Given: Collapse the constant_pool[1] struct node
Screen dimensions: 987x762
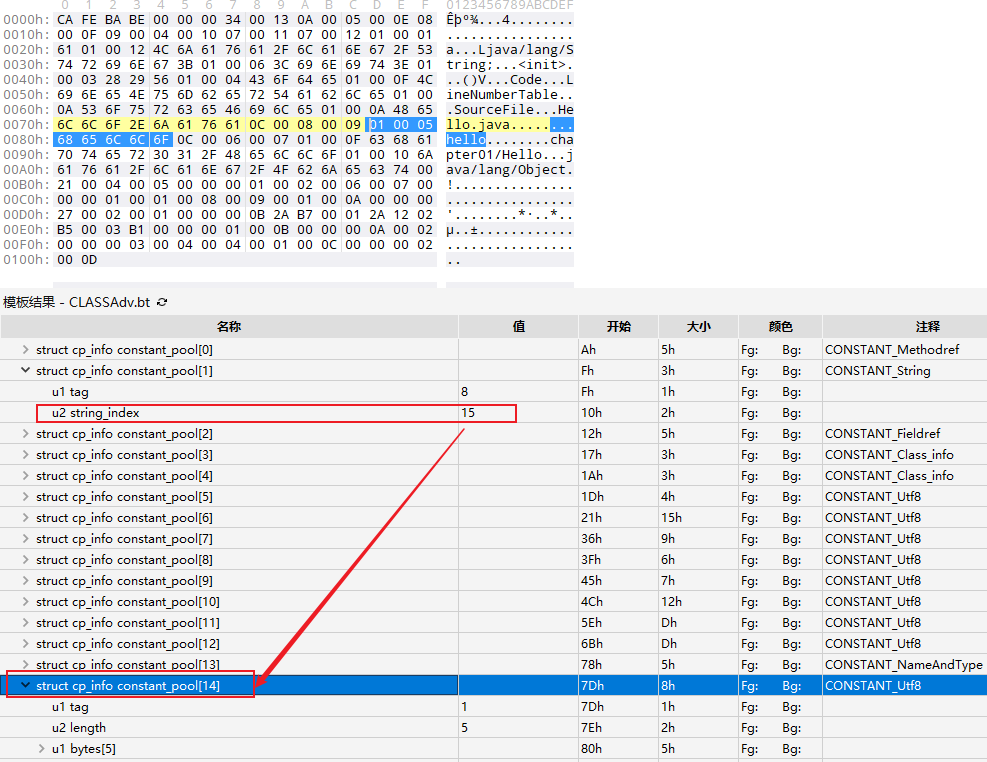Looking at the screenshot, I should [x=26, y=371].
